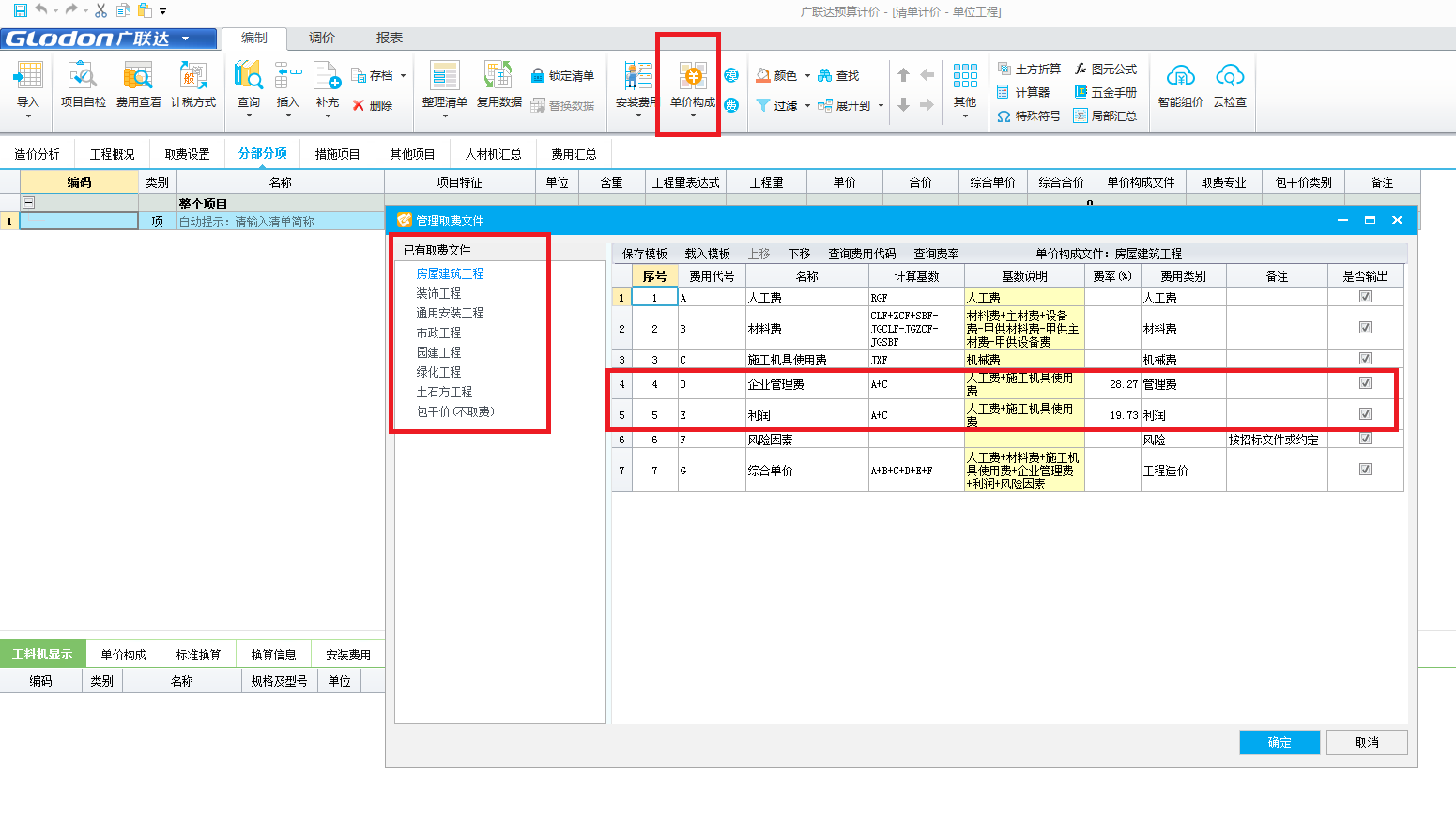Screen dimensions: 1456x820
Task: Open the 措施项目 tab
Action: pyautogui.click(x=338, y=154)
